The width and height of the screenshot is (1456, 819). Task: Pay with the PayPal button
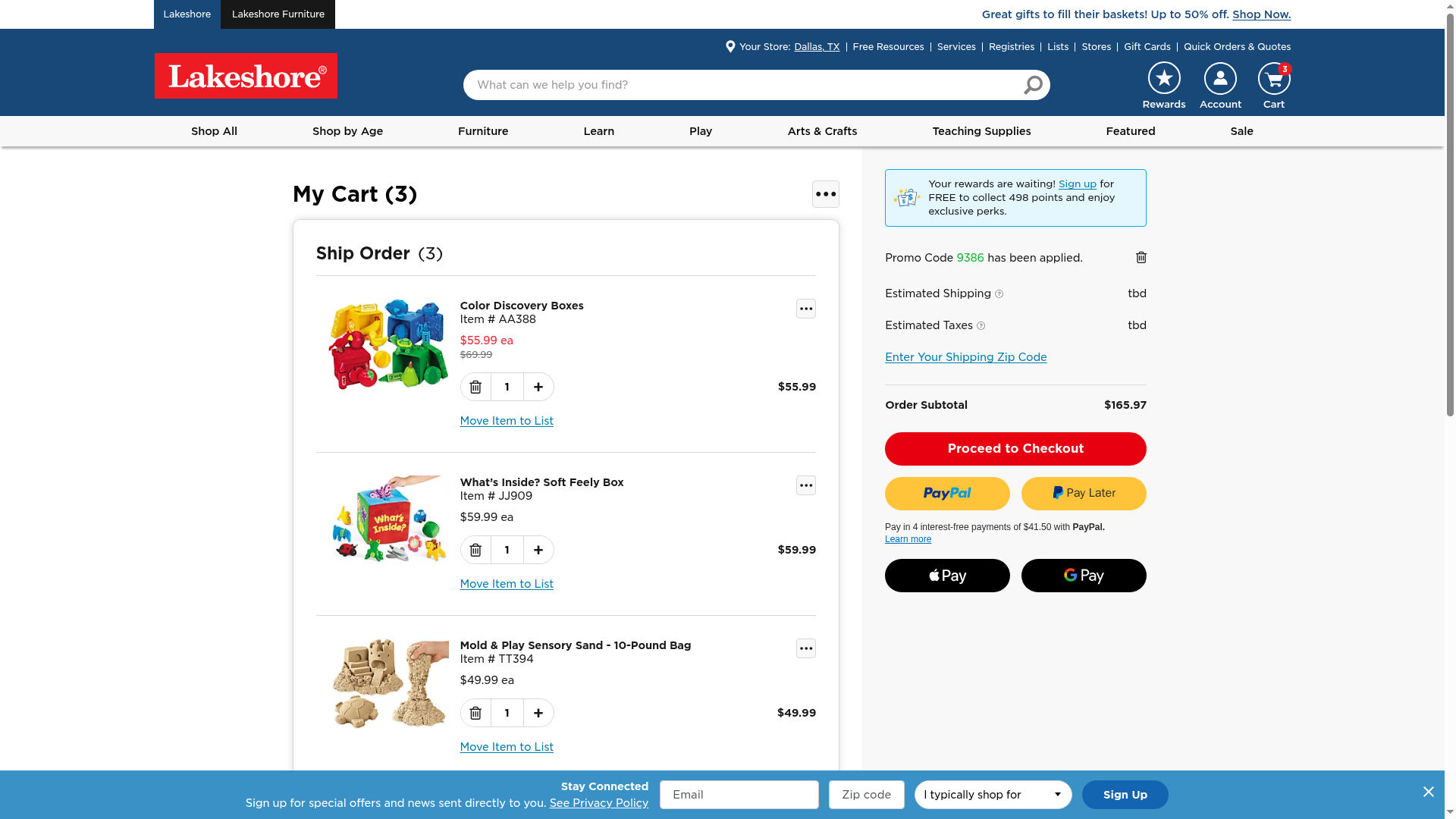(947, 494)
